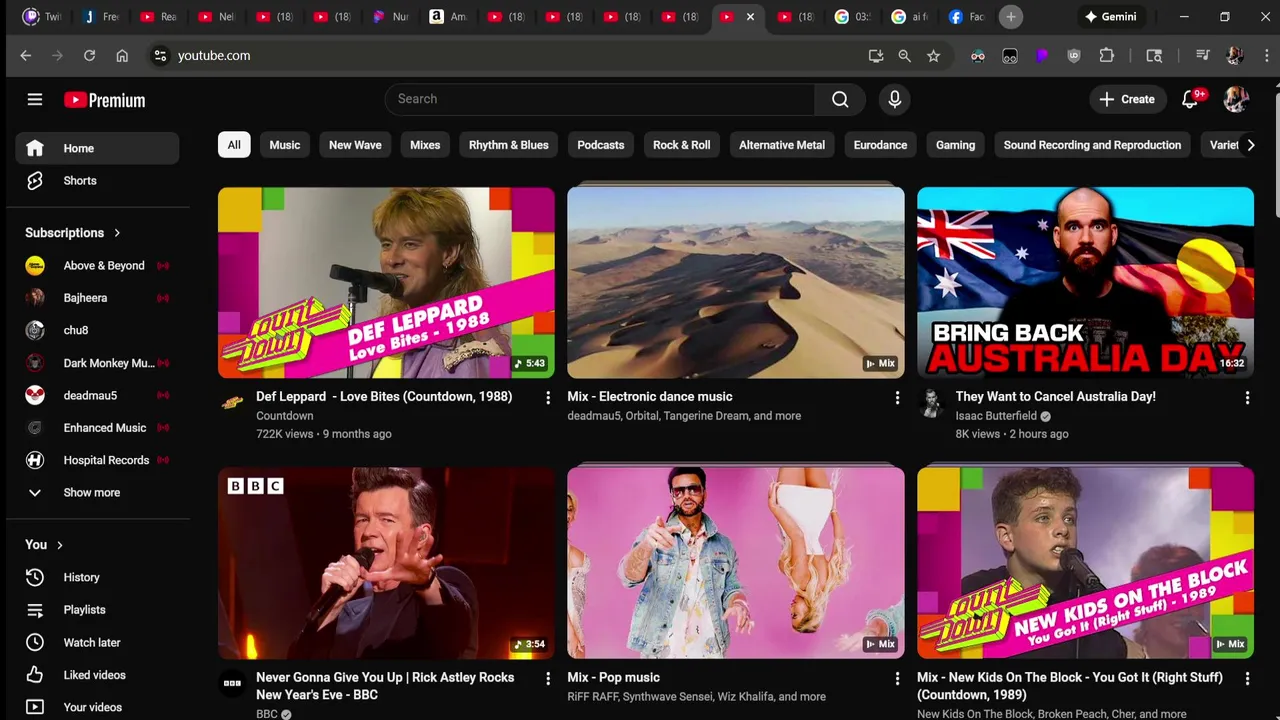Click the search magnifier button
The width and height of the screenshot is (1280, 720).
[840, 99]
